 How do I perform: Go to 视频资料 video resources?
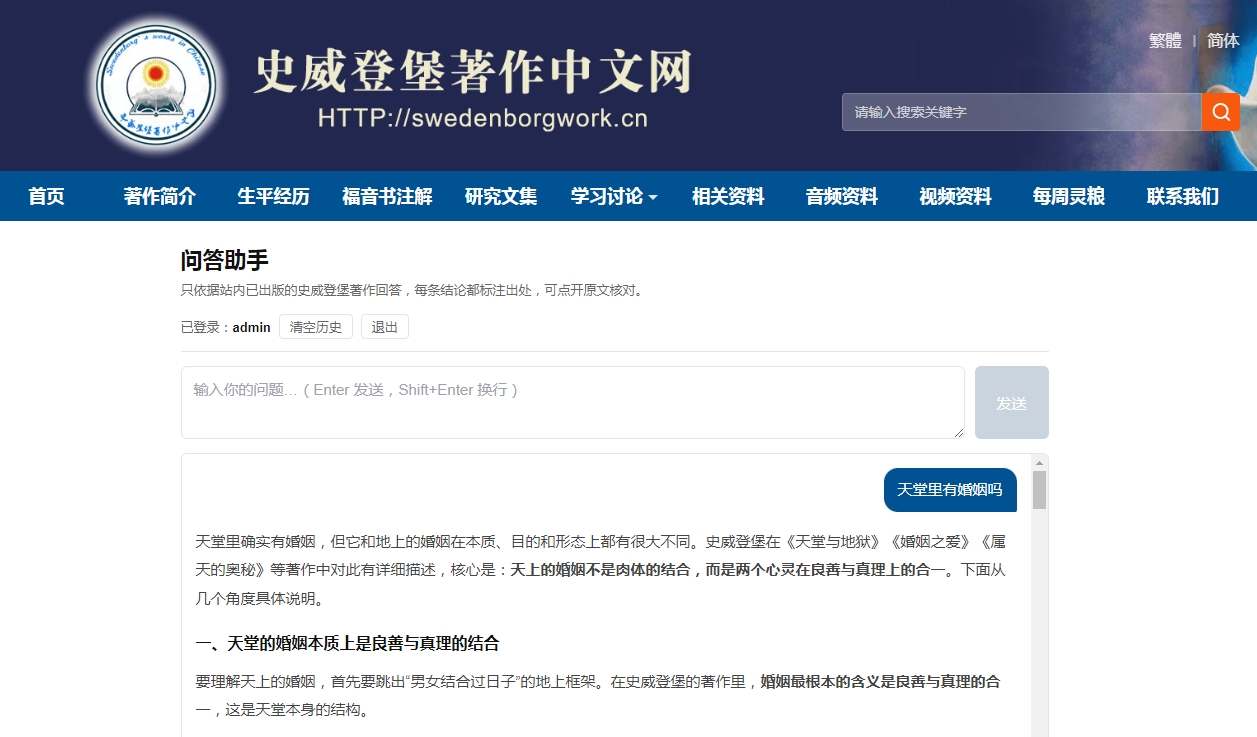pyautogui.click(x=955, y=196)
